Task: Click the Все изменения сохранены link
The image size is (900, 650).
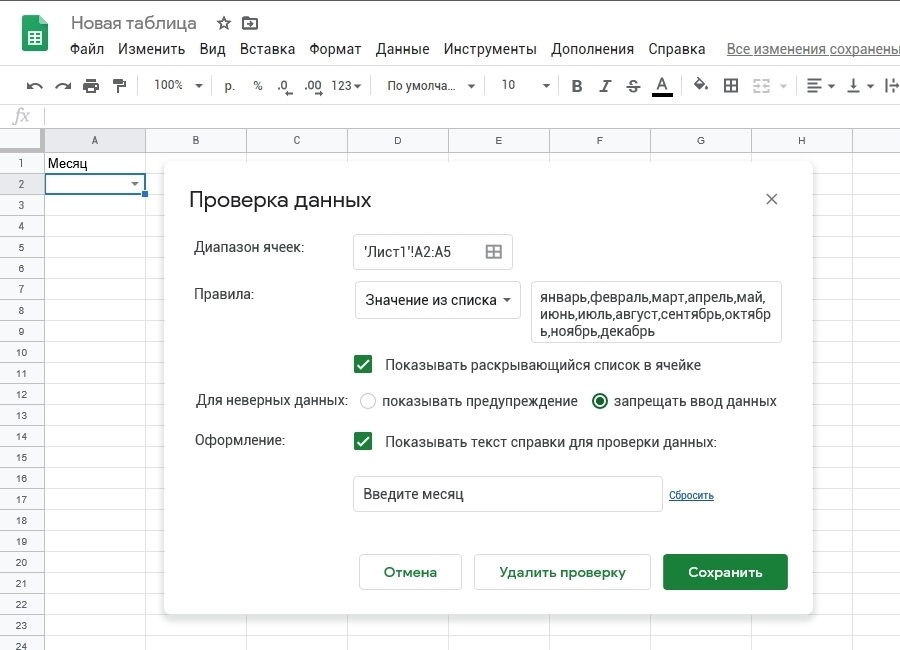Action: coord(813,49)
